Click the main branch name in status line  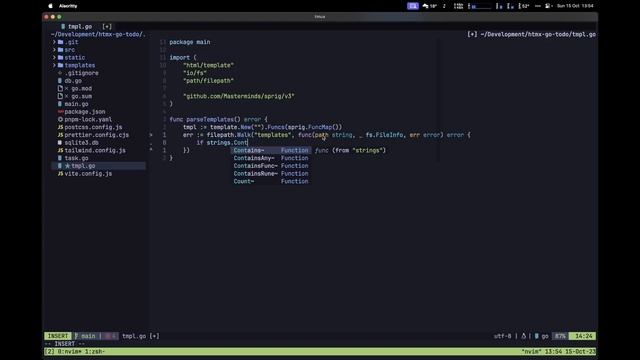88,336
